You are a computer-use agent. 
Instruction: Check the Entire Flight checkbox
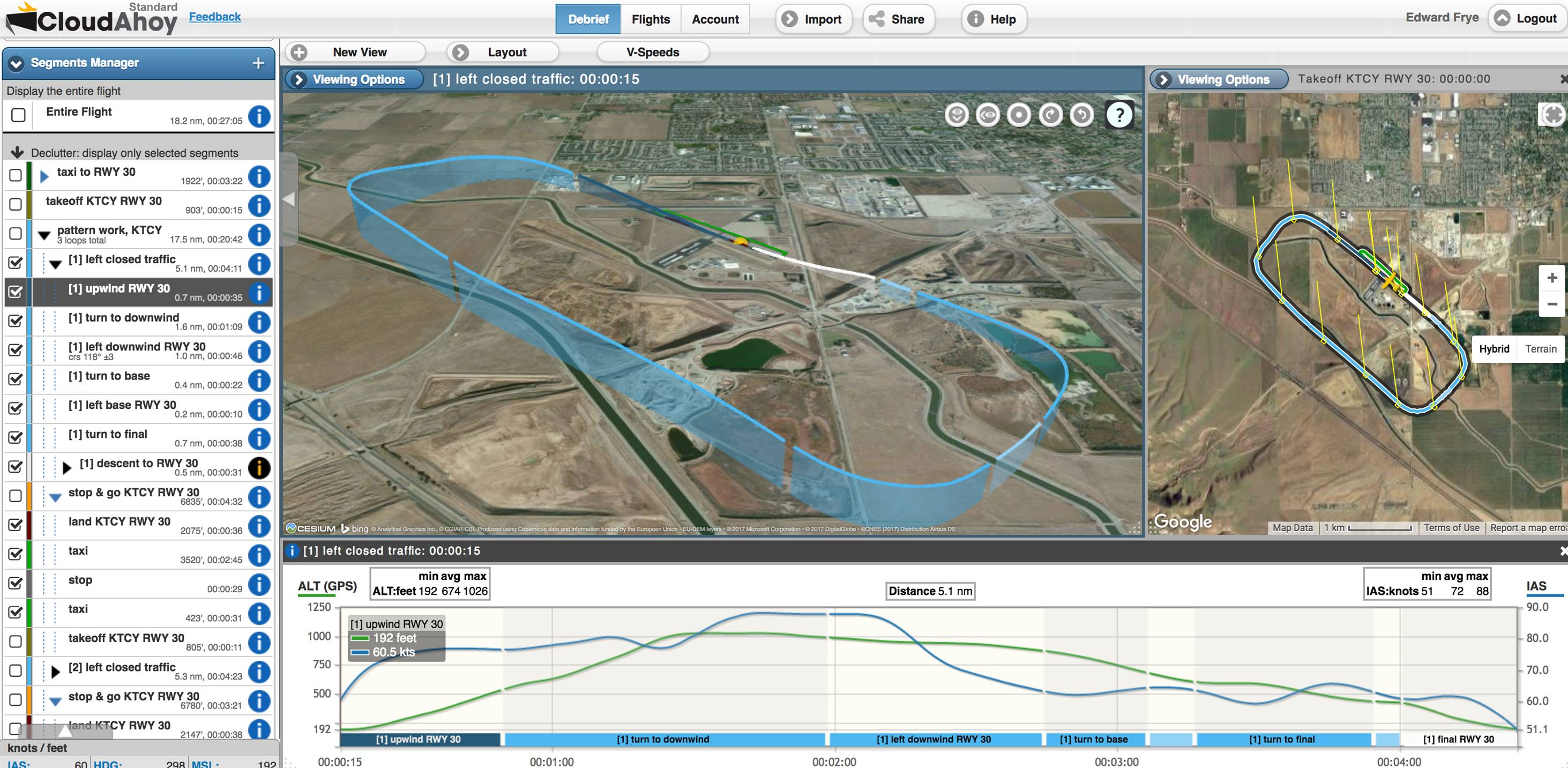click(x=18, y=115)
